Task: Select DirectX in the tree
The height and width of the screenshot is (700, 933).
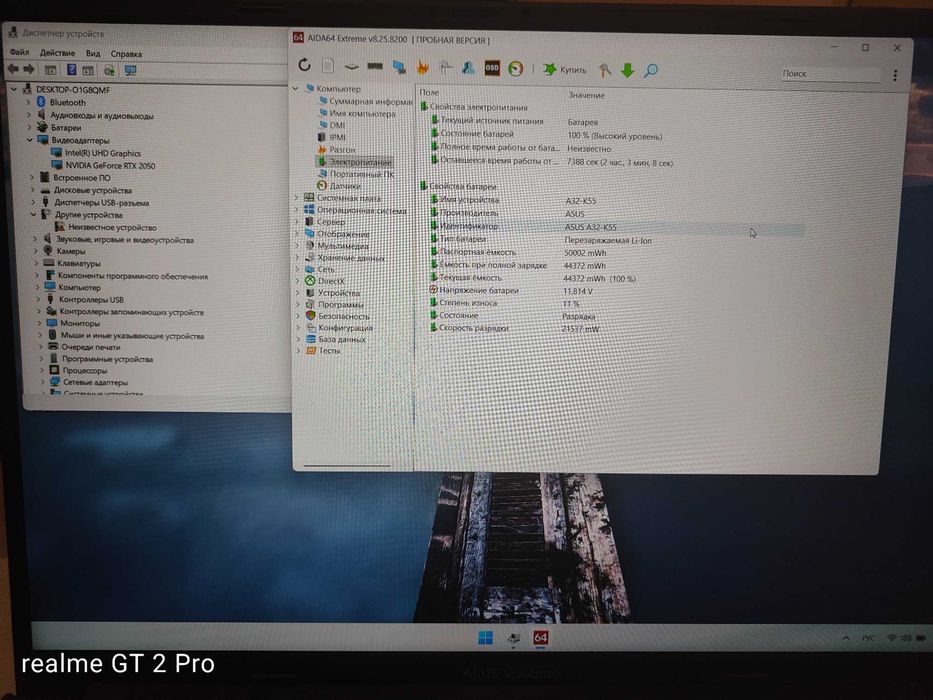Action: pyautogui.click(x=325, y=280)
